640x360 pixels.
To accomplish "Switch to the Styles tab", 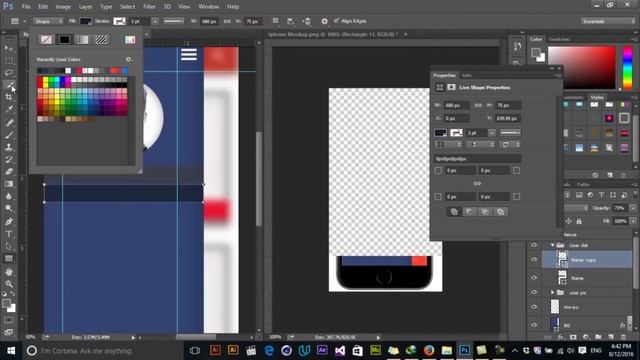I will [x=597, y=97].
